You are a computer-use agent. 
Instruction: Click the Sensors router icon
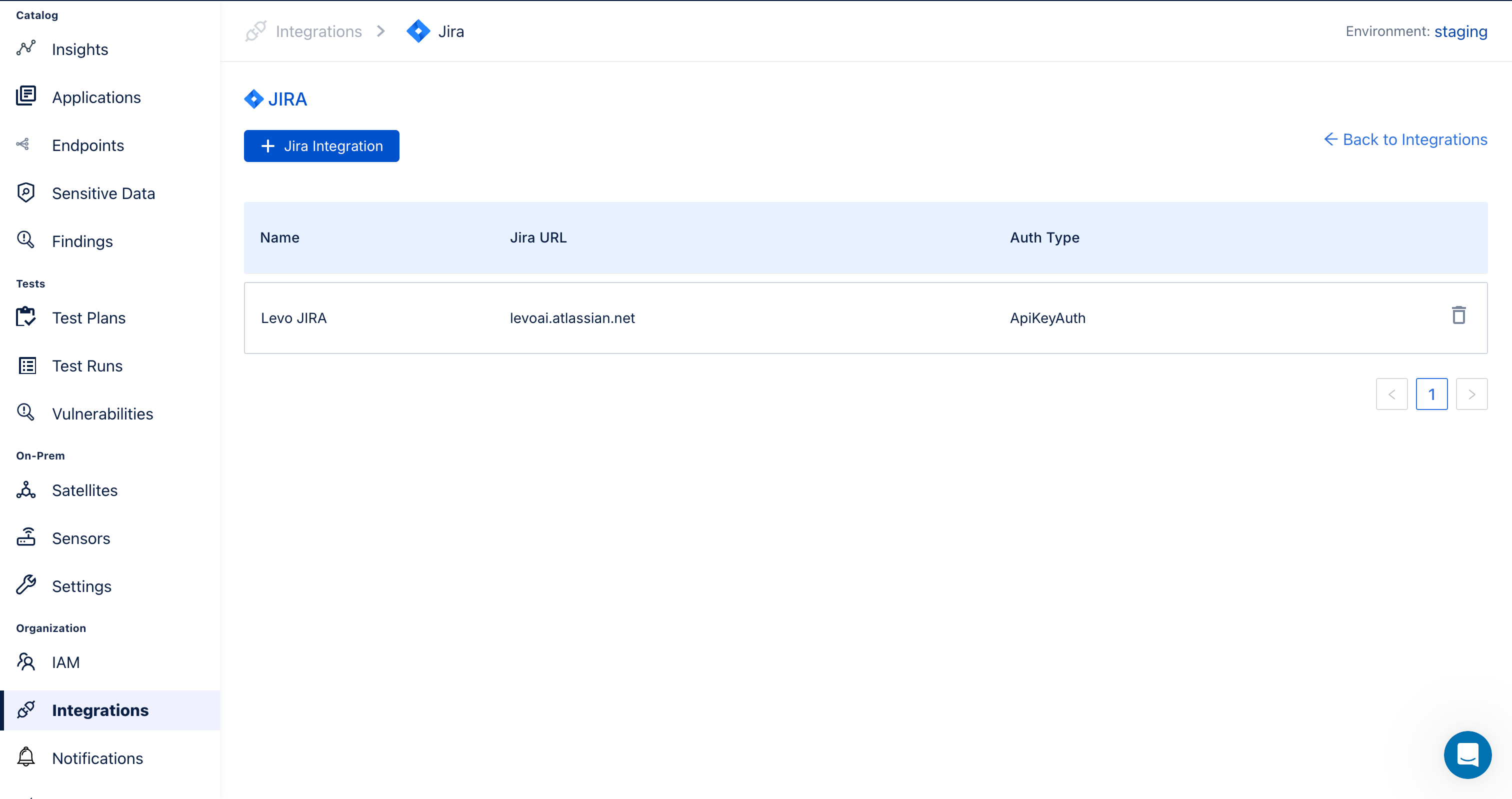26,537
